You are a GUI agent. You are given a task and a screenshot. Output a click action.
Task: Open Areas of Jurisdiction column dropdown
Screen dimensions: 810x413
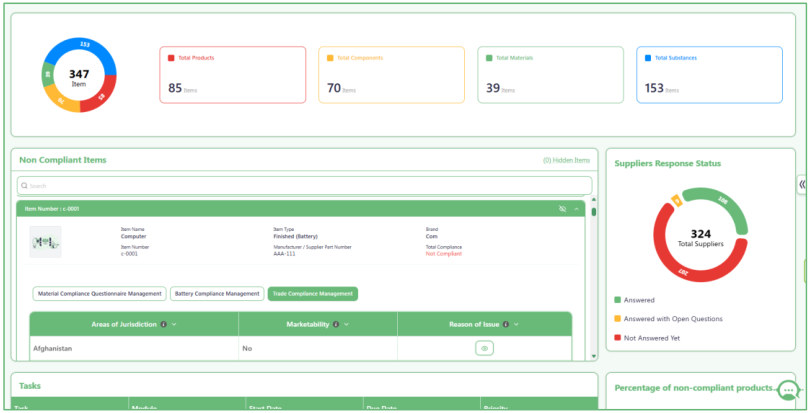point(174,324)
